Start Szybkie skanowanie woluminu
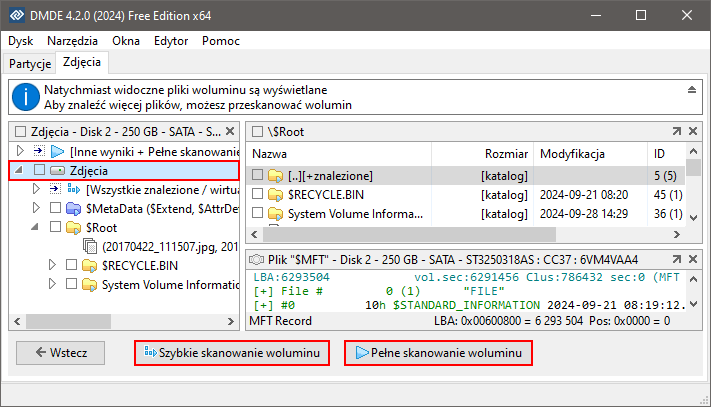711x407 pixels. pyautogui.click(x=231, y=352)
